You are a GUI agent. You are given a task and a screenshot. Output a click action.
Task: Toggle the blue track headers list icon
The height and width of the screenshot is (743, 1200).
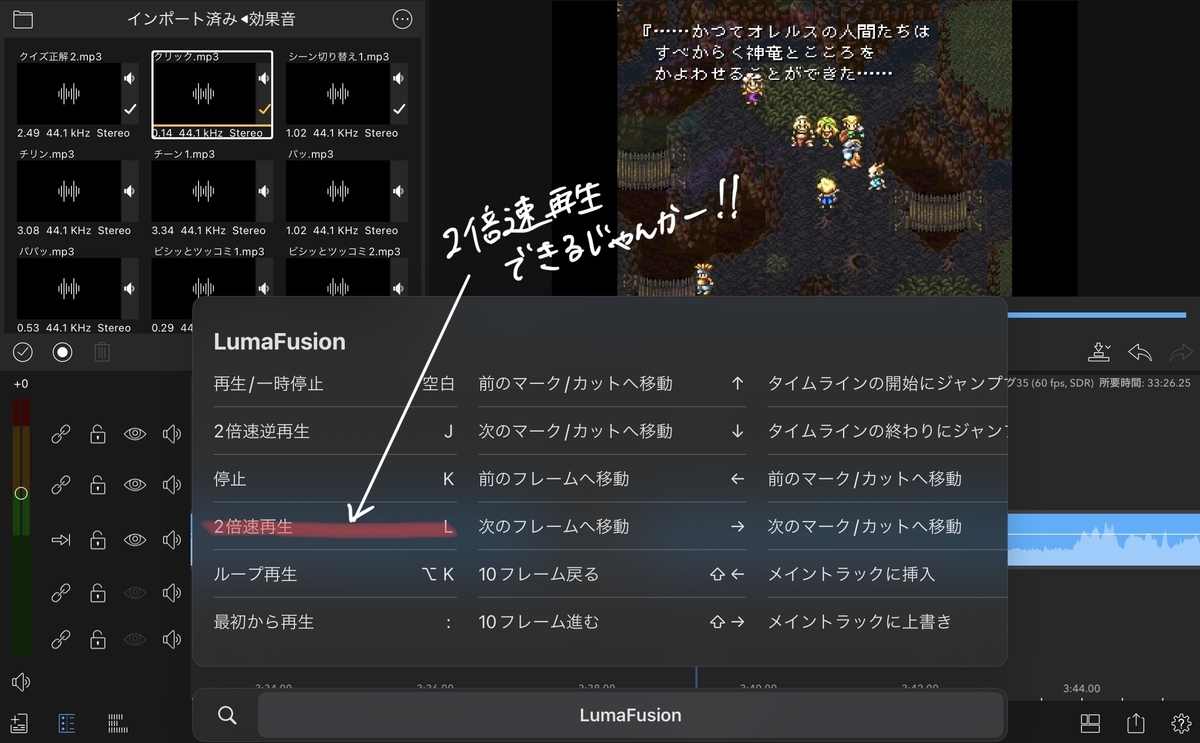(x=67, y=723)
